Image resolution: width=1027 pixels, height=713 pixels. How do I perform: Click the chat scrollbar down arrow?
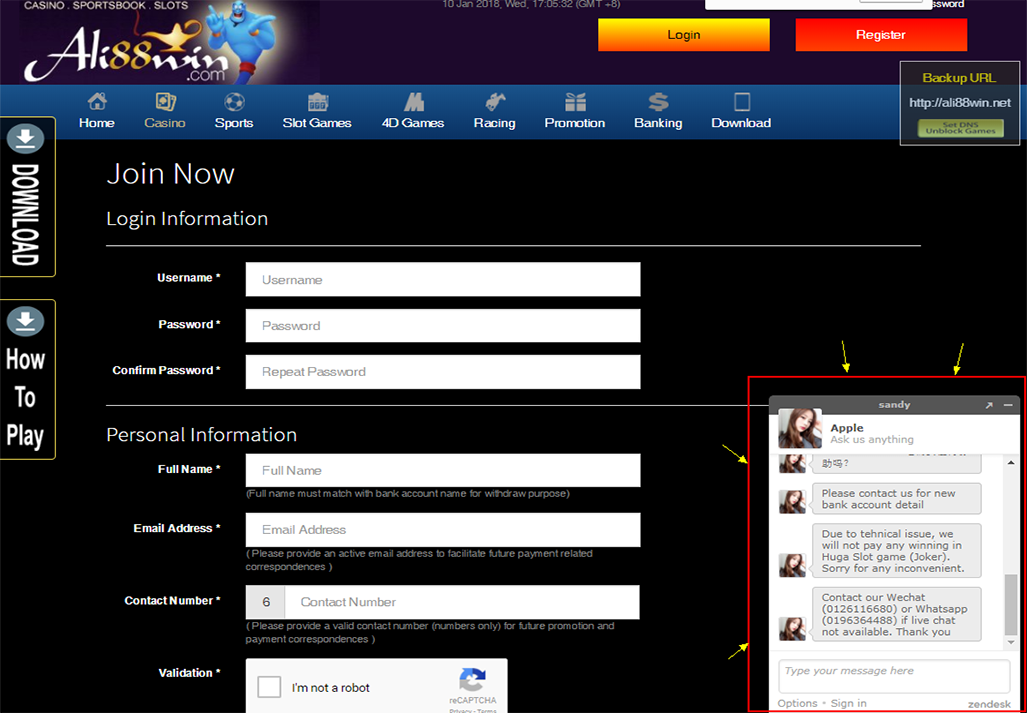1011,642
